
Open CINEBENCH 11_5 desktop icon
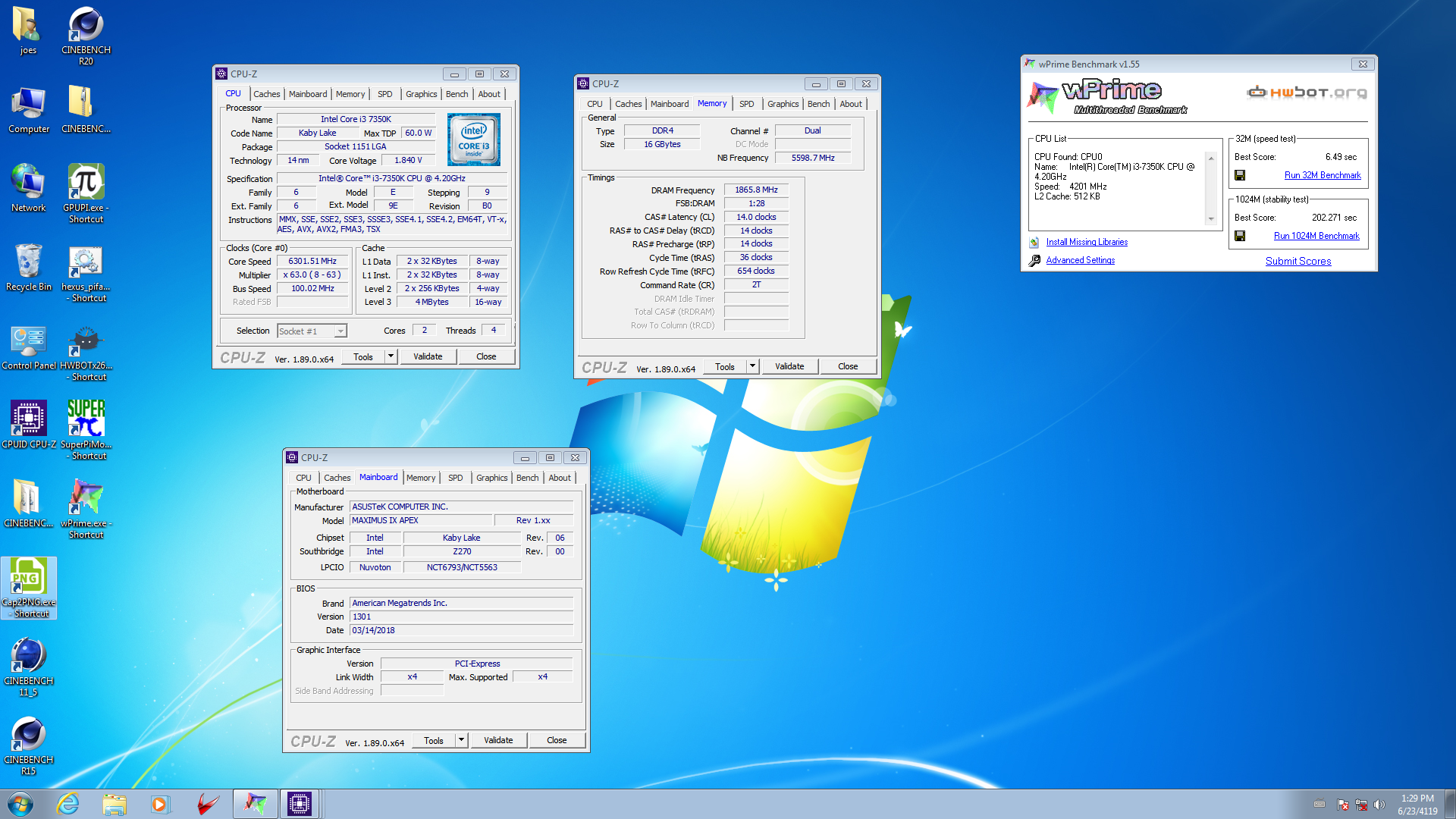pyautogui.click(x=28, y=667)
